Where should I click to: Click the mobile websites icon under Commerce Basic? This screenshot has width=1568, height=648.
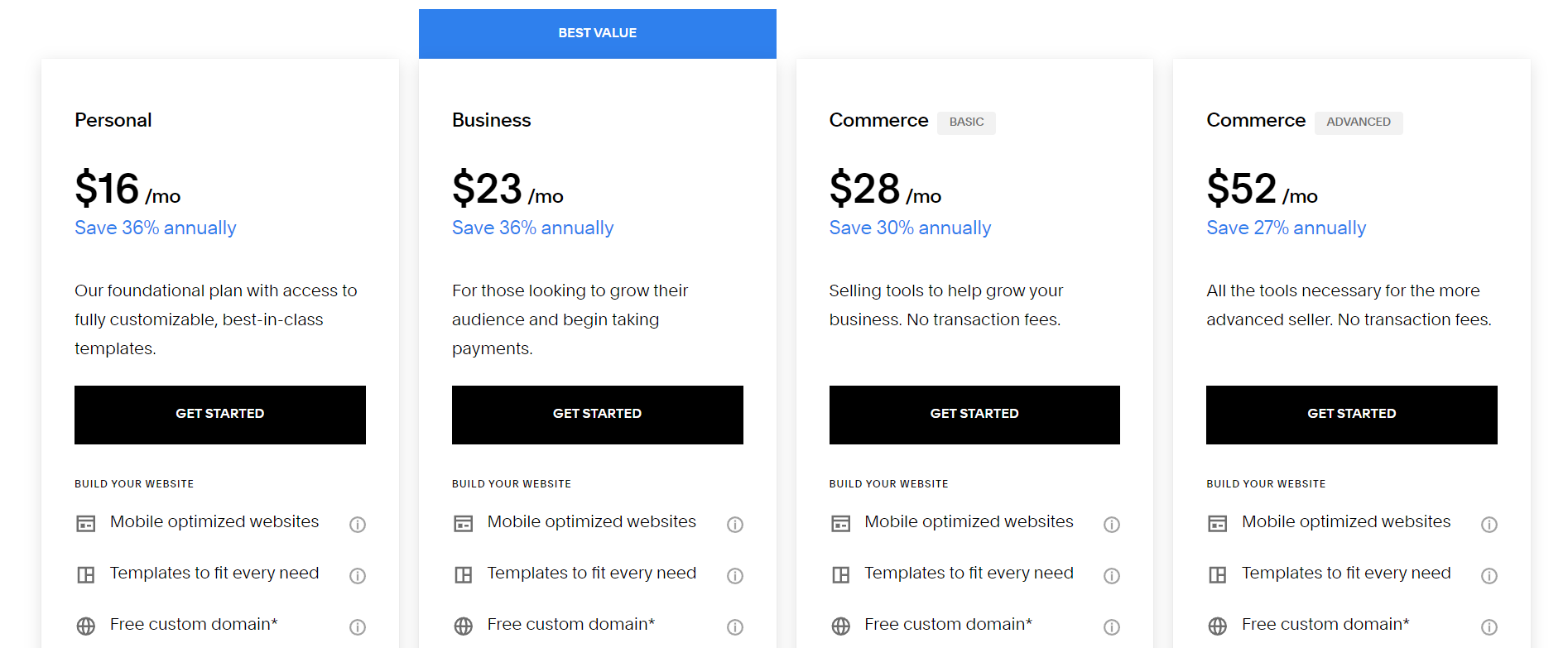(x=840, y=523)
